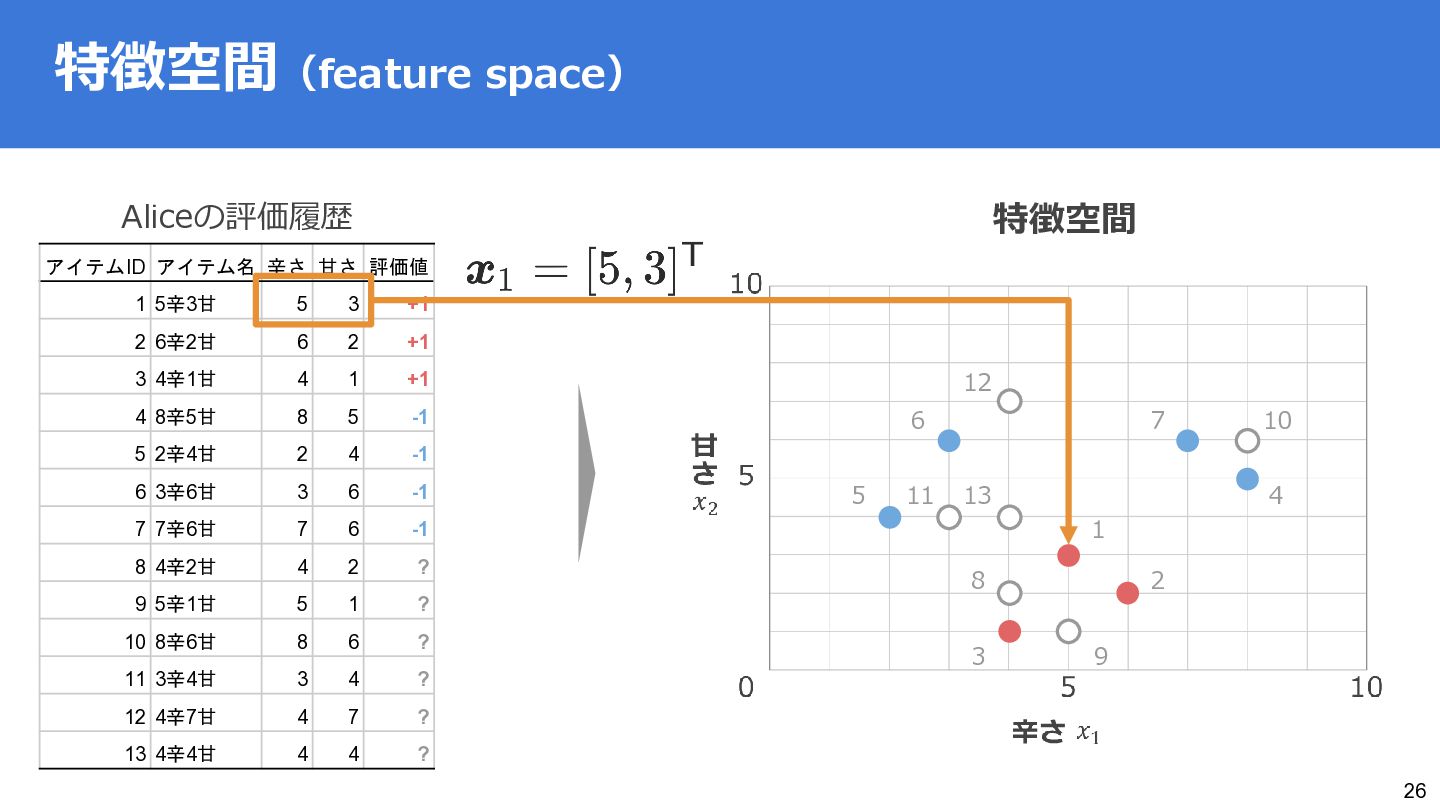Click the blue data point labeled 6
This screenshot has width=1440, height=810.
[949, 440]
